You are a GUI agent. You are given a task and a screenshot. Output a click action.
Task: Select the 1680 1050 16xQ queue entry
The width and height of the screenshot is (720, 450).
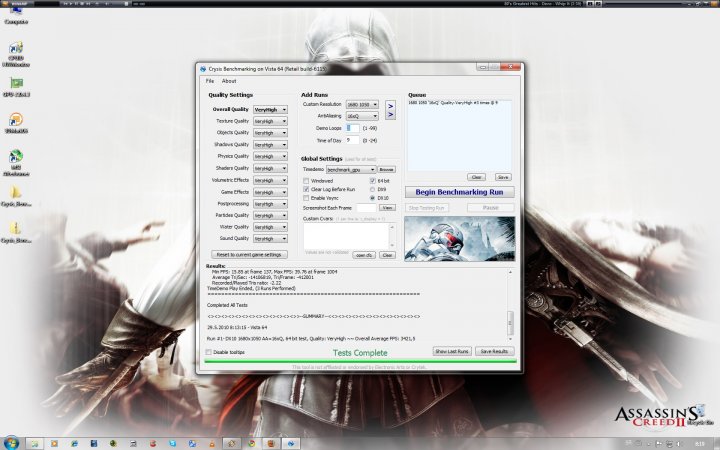pyautogui.click(x=453, y=103)
